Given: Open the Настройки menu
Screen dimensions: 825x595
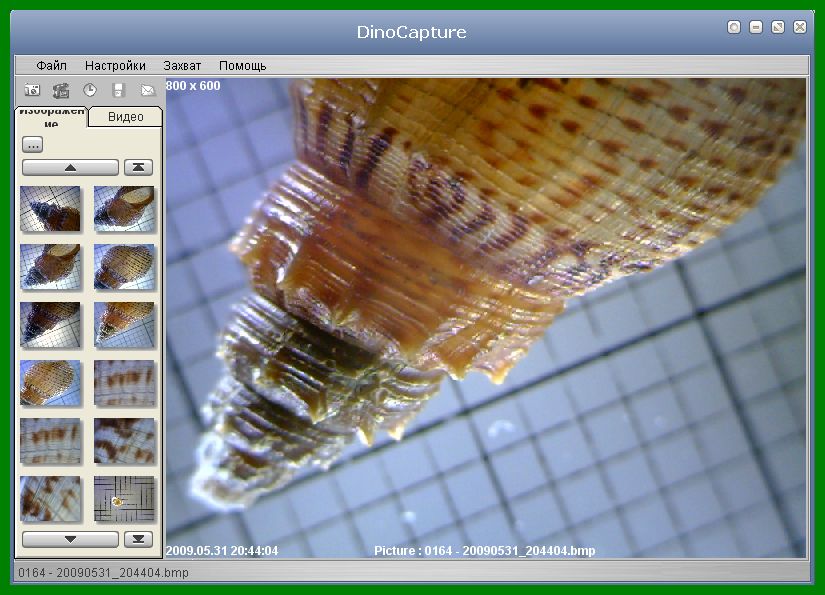Looking at the screenshot, I should coord(115,66).
